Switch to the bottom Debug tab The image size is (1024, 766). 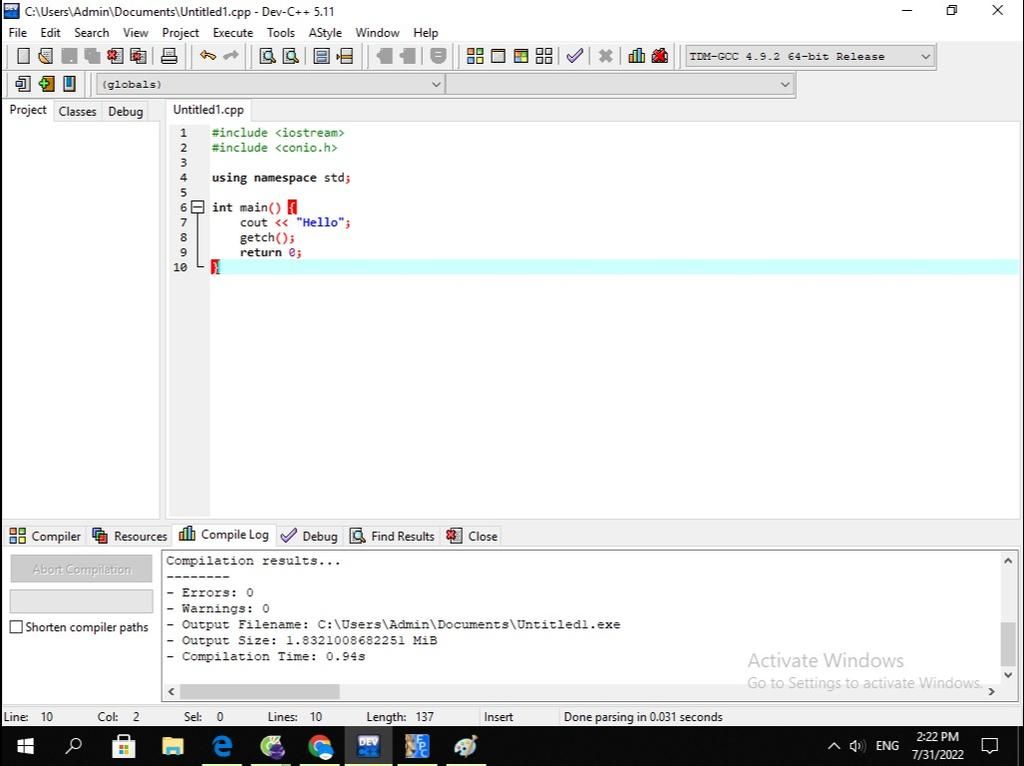click(x=309, y=536)
